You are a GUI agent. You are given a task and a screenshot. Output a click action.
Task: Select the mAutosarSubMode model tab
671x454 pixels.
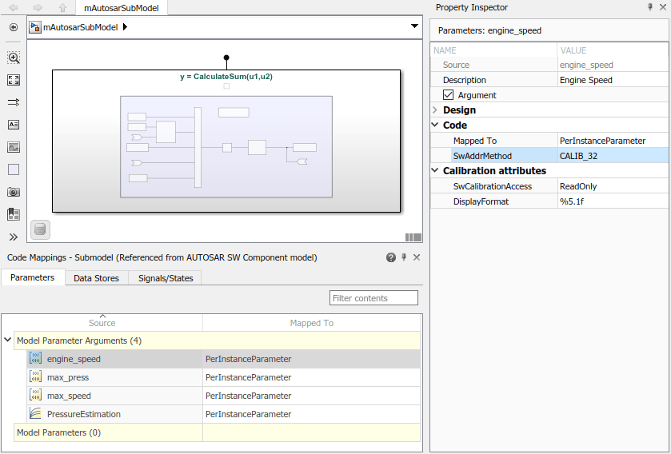click(122, 8)
